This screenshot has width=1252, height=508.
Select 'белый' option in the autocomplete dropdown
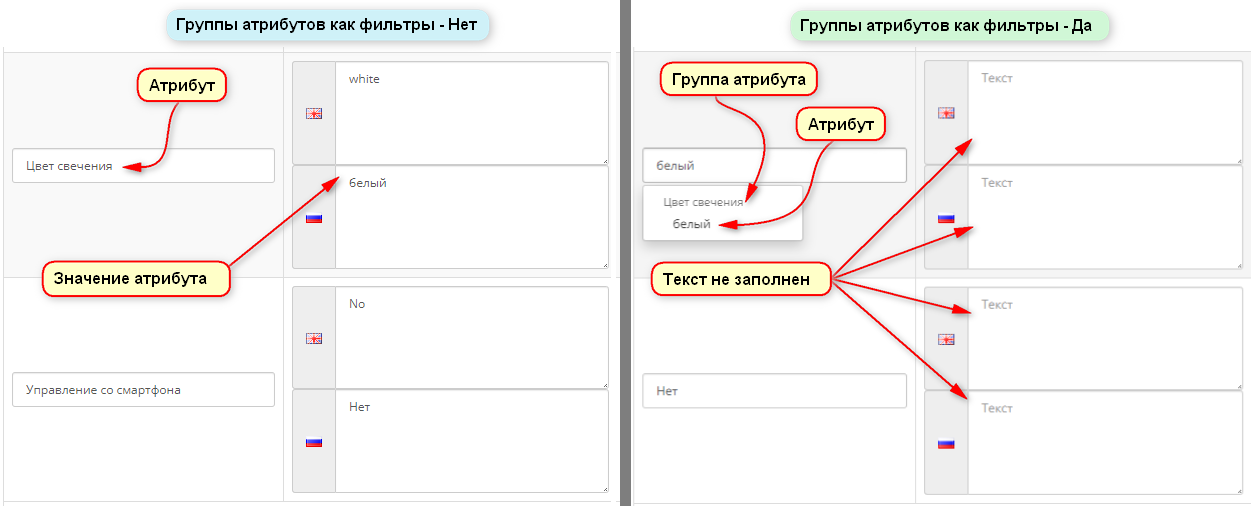[x=691, y=224]
